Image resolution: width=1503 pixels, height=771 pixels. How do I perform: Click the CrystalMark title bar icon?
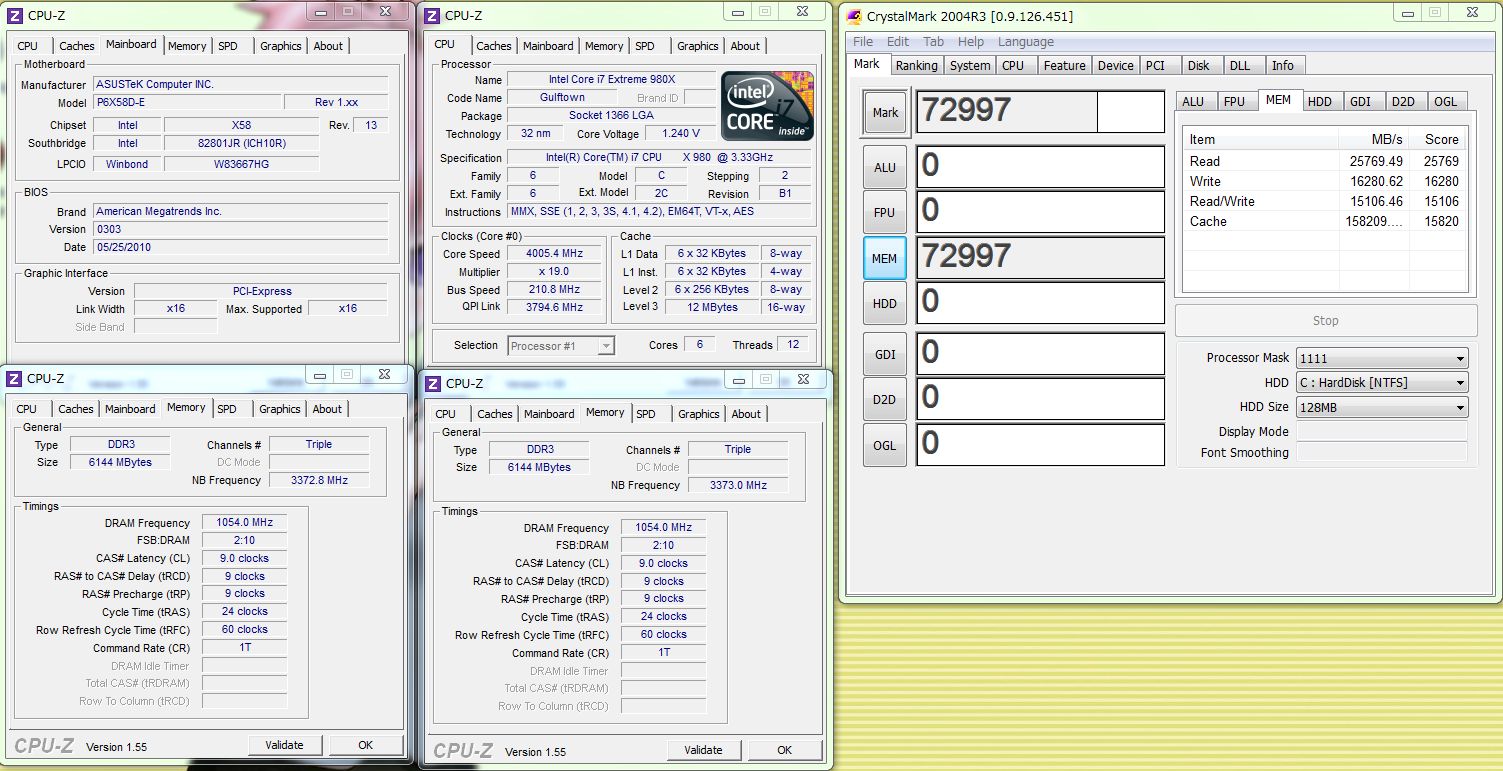[854, 15]
